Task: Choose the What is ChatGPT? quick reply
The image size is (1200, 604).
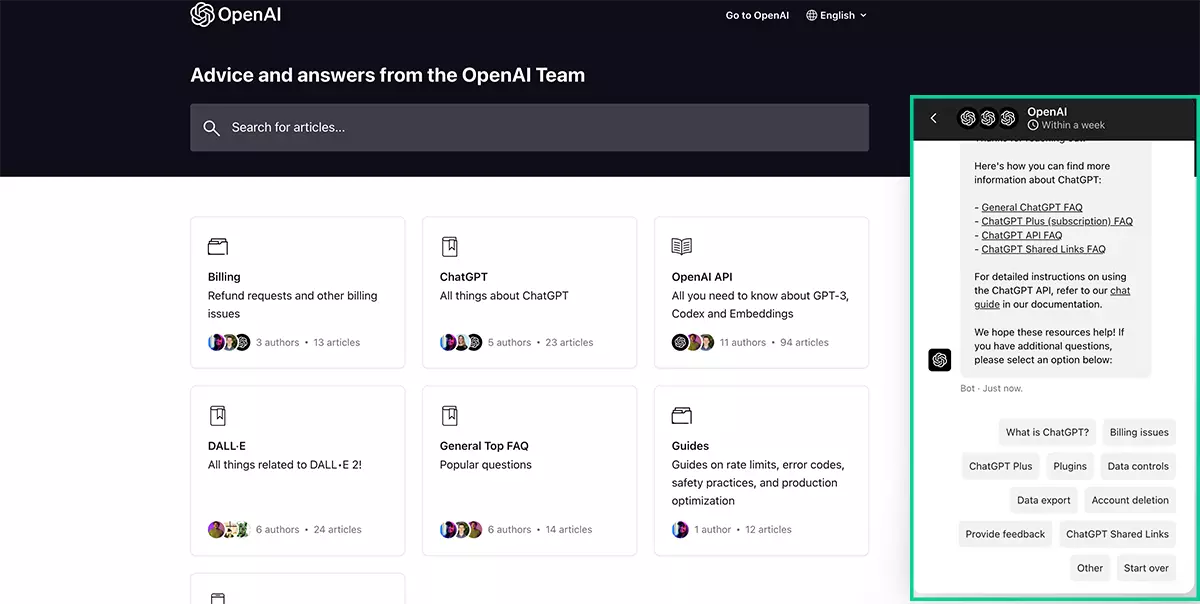Action: click(1047, 433)
